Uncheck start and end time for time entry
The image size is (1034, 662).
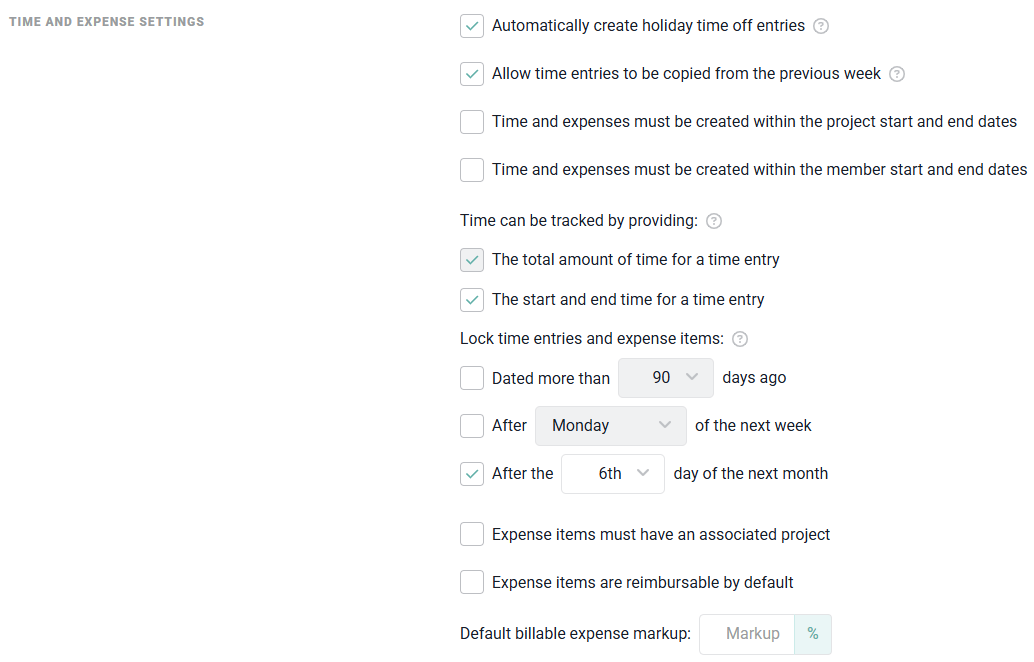472,299
